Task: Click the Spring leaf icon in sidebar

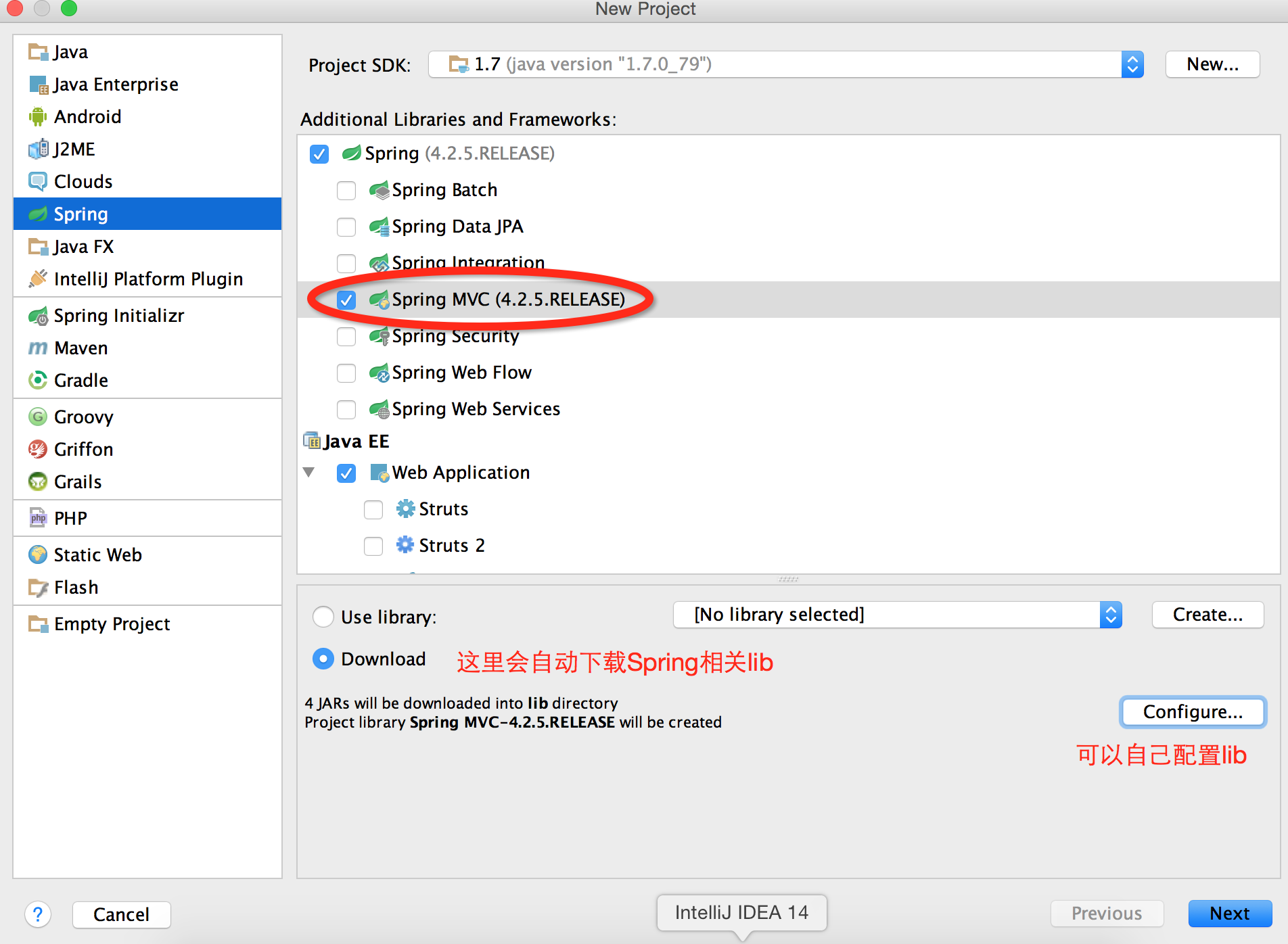Action: point(38,214)
